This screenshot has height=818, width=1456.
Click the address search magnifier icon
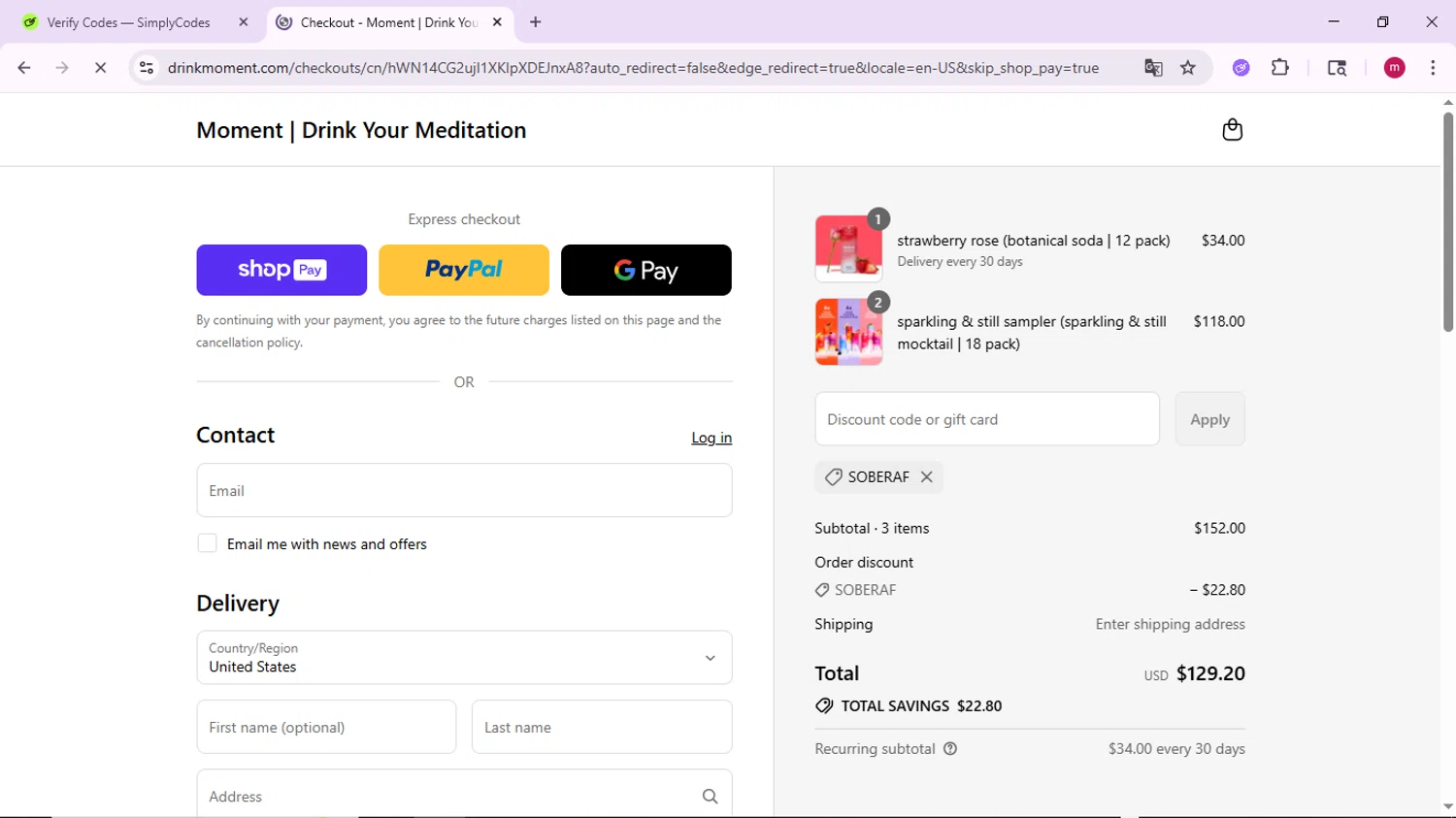click(710, 797)
